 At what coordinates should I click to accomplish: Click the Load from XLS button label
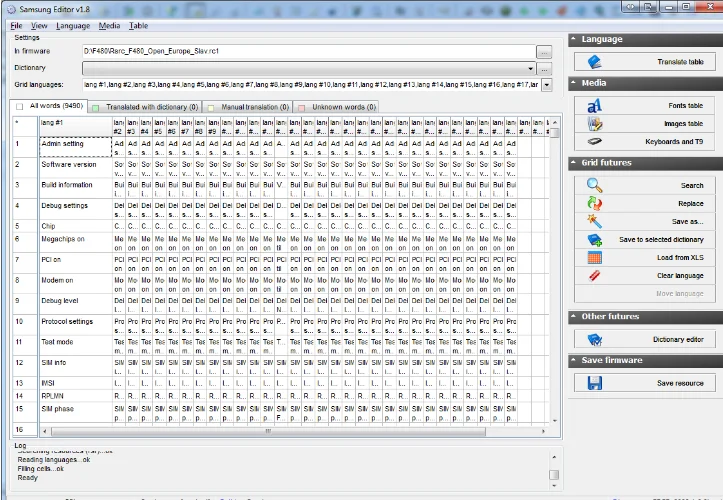(x=680, y=257)
